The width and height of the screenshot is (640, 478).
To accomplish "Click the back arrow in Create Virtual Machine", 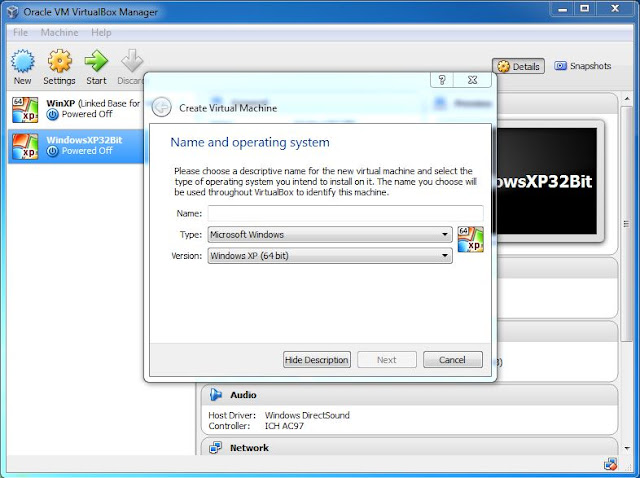I will coord(161,107).
